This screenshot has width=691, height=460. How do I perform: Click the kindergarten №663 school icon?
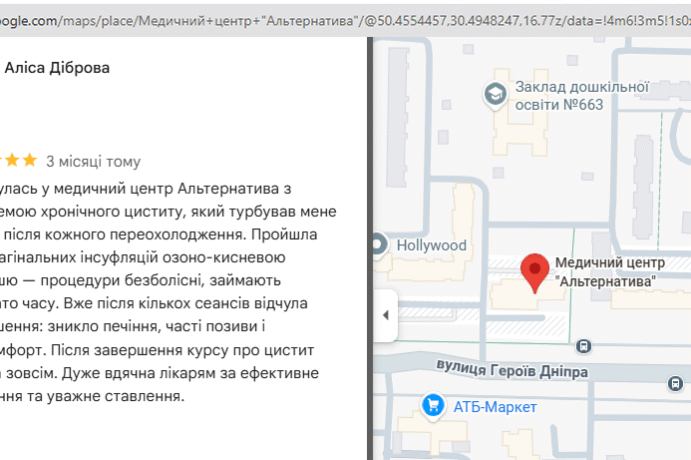494,95
